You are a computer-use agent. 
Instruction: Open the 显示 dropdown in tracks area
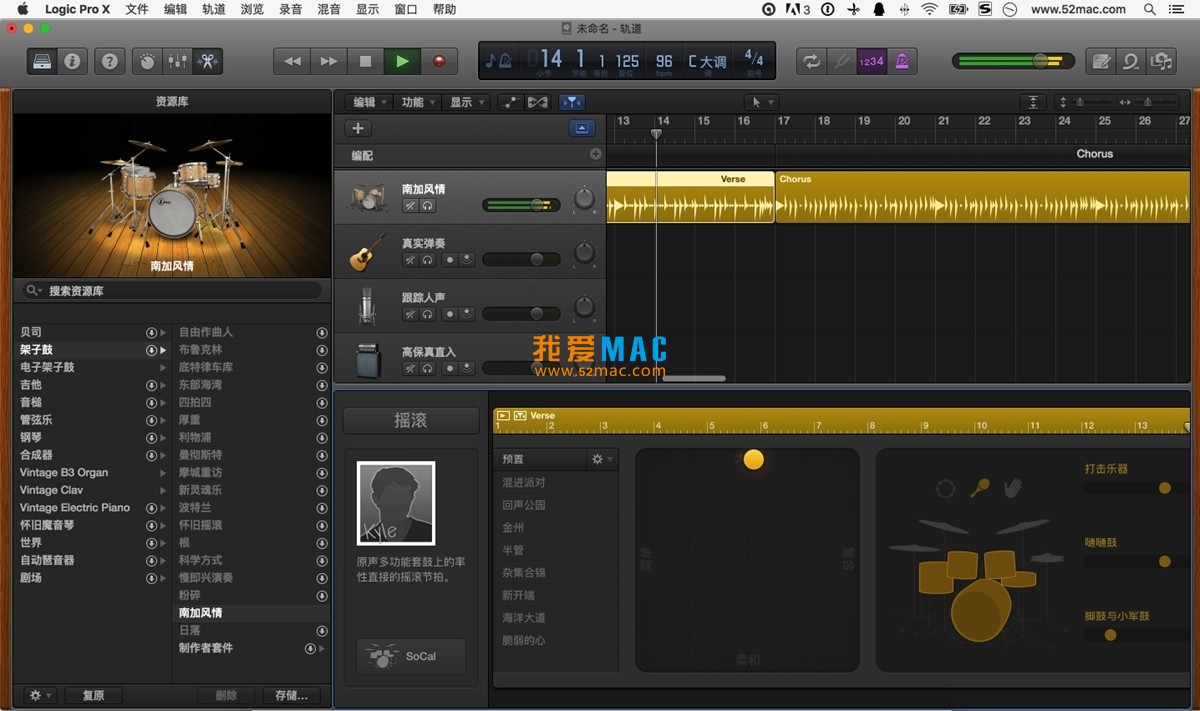[465, 102]
